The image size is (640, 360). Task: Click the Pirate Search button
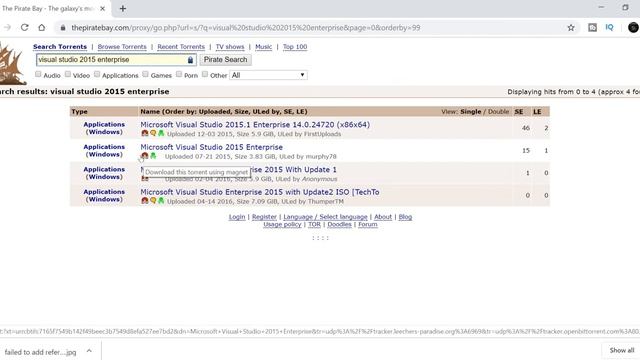pyautogui.click(x=225, y=60)
